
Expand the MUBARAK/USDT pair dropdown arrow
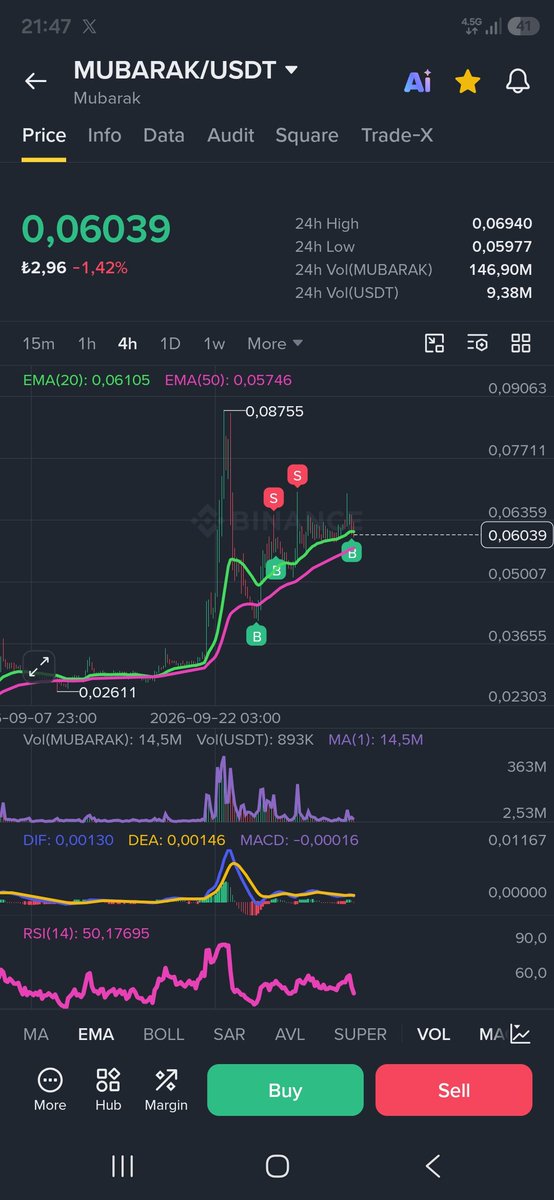click(292, 70)
